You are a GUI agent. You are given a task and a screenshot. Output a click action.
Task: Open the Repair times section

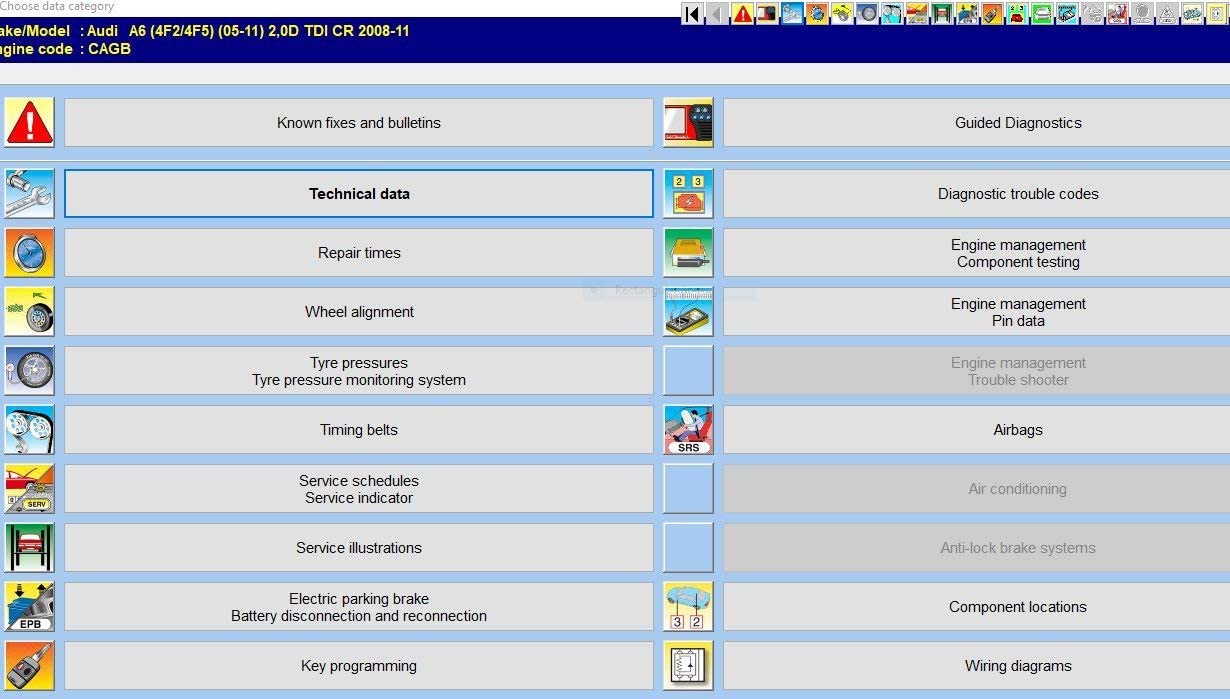coord(359,252)
